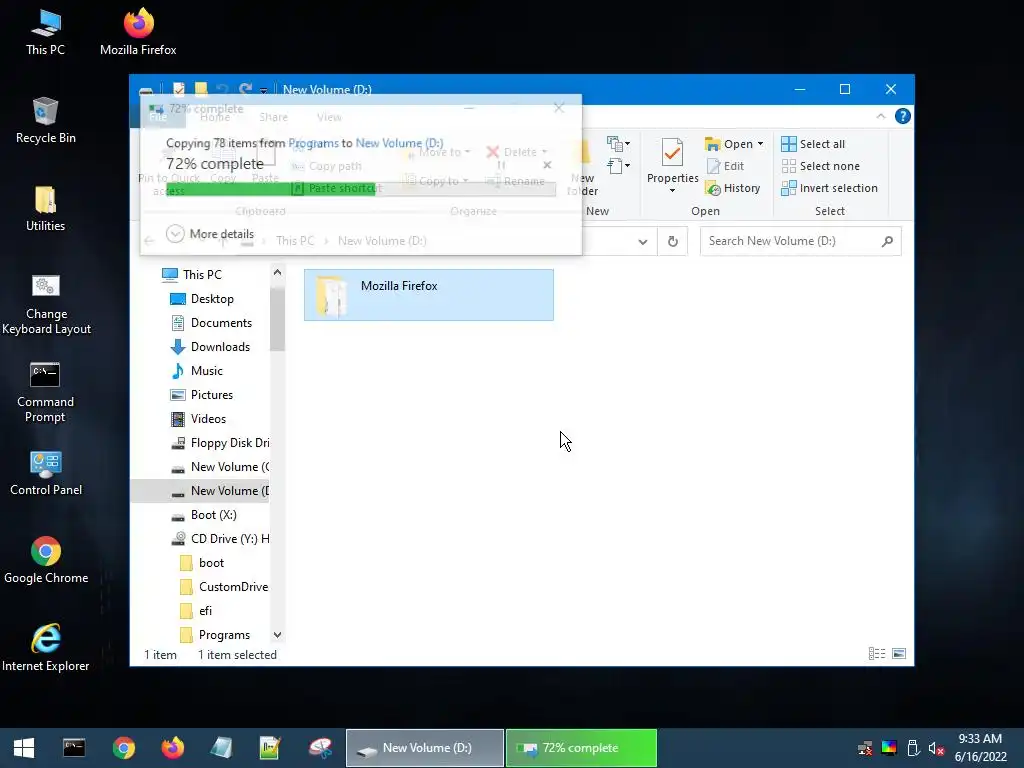Click Edit in the Open group

click(725, 166)
